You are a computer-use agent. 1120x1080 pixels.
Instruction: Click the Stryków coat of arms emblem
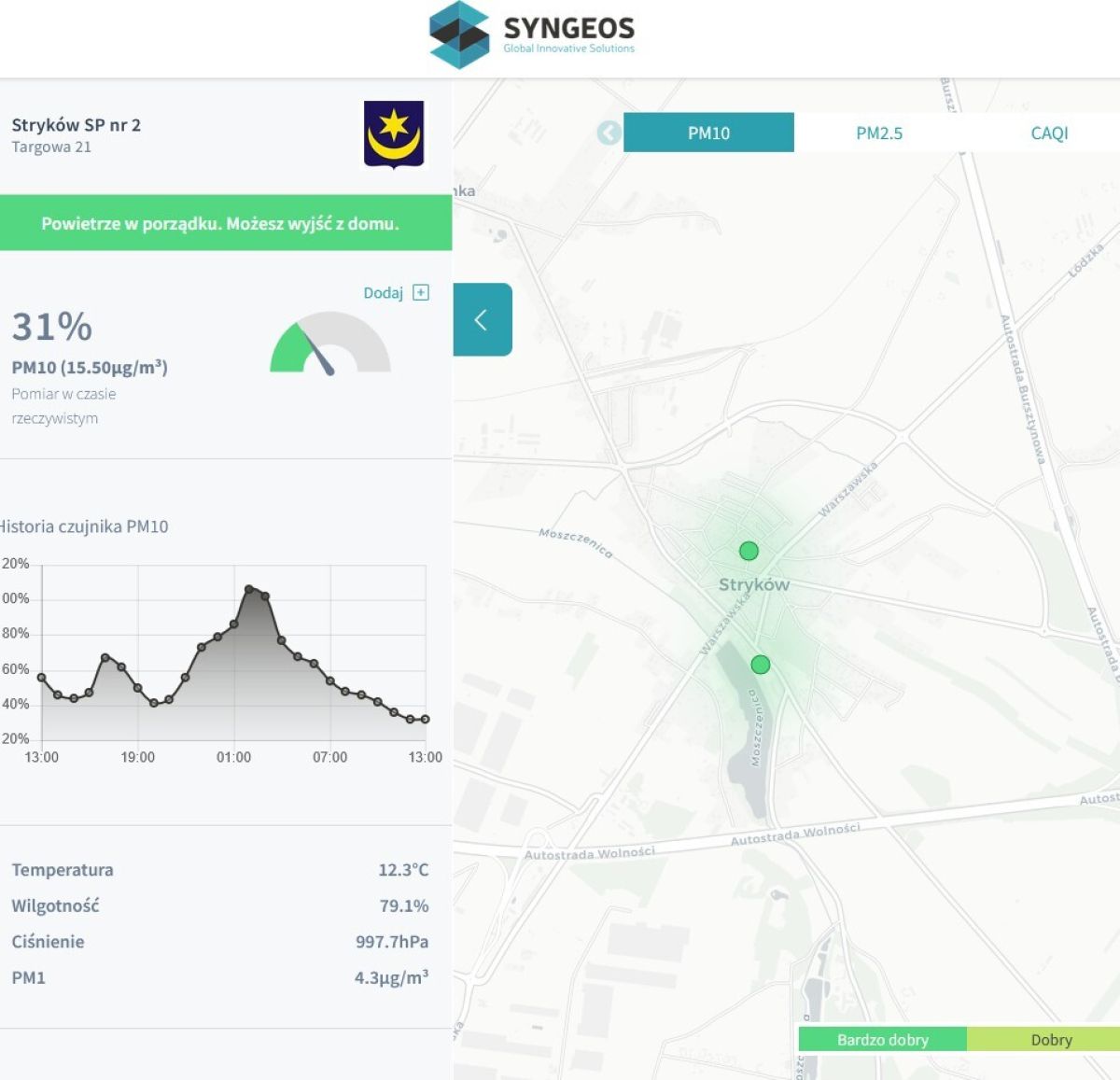pyautogui.click(x=394, y=134)
